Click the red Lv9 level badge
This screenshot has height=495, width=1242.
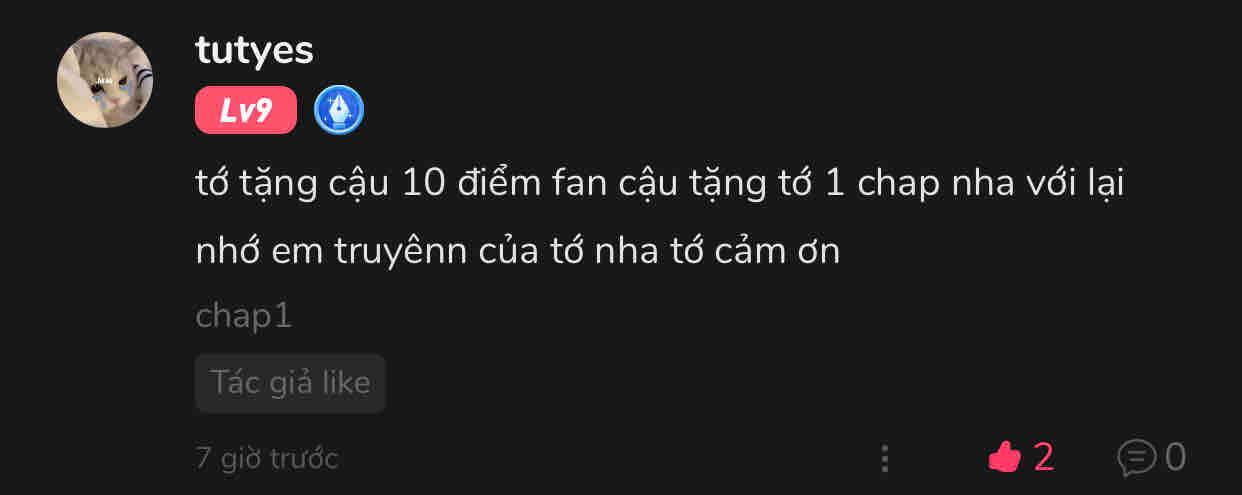(246, 110)
